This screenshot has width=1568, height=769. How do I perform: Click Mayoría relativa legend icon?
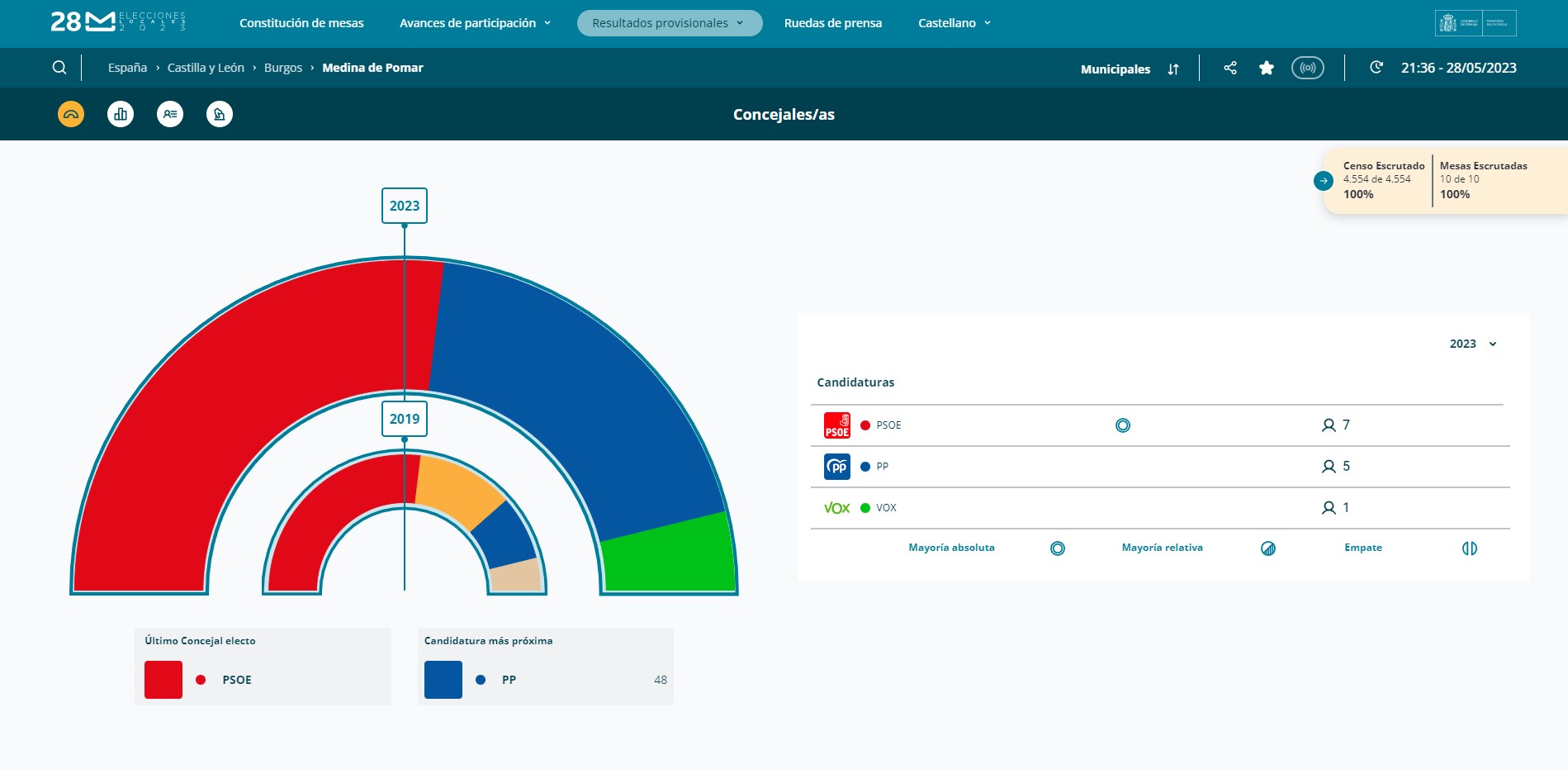point(1268,548)
